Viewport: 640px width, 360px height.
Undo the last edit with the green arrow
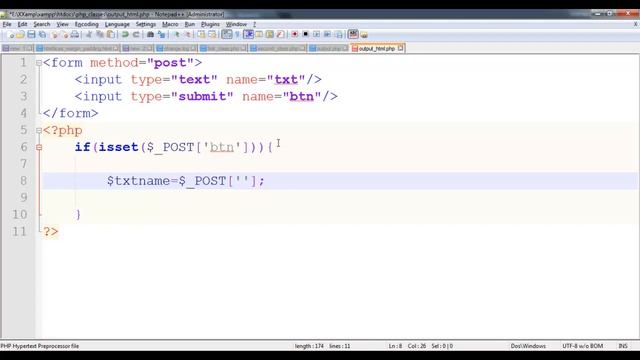click(124, 35)
